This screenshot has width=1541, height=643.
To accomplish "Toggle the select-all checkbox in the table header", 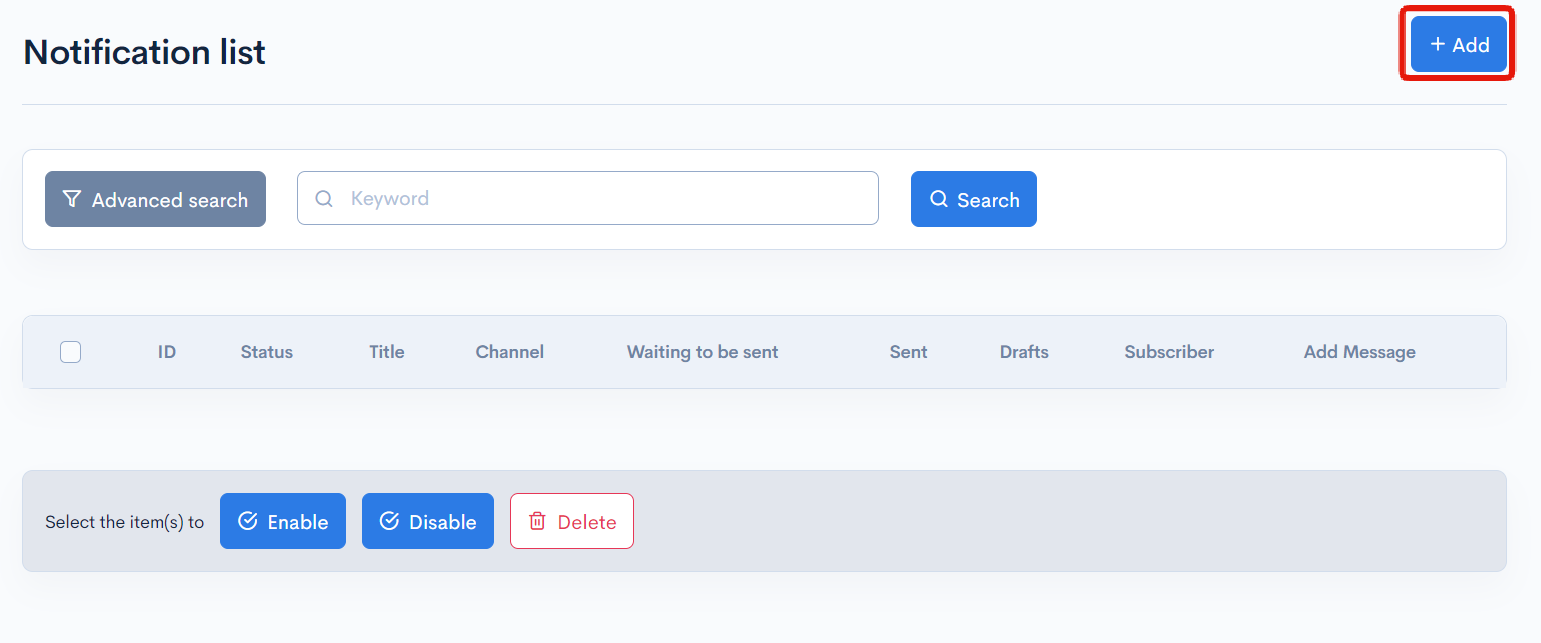I will coord(70,352).
